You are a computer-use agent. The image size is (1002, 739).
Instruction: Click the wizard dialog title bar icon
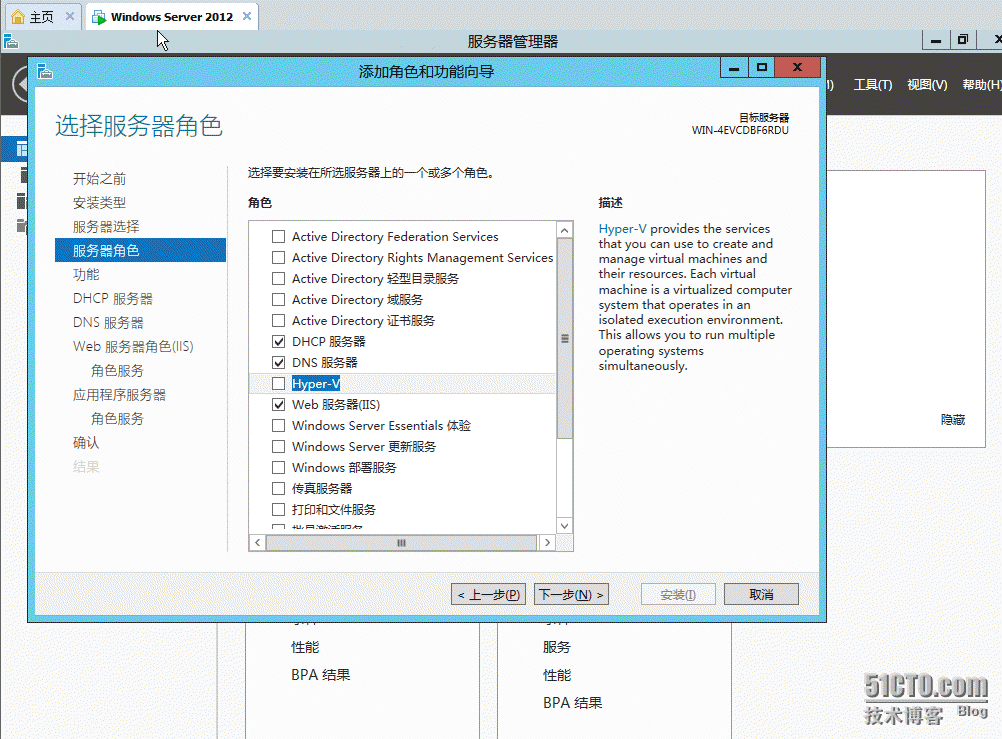click(45, 71)
